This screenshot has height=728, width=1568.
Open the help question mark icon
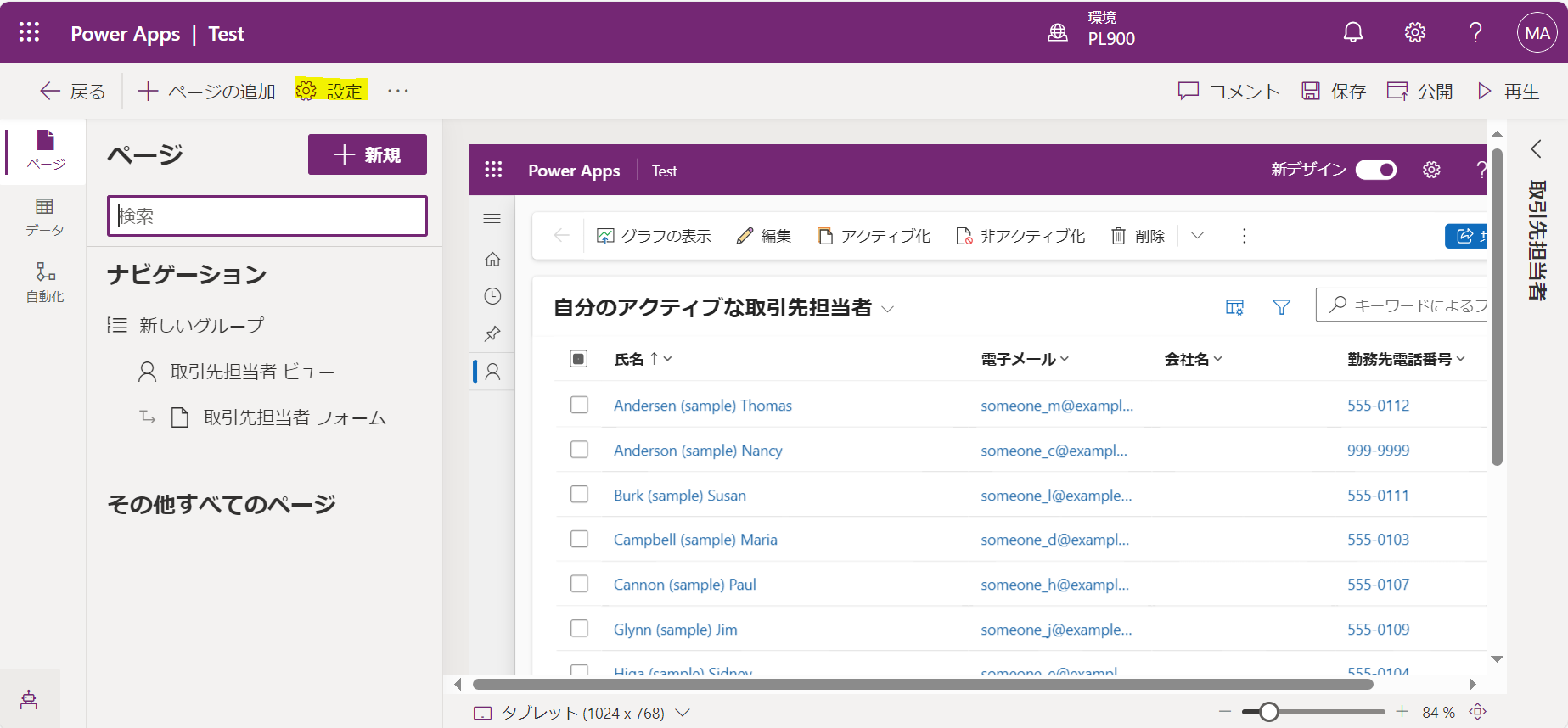click(1476, 32)
